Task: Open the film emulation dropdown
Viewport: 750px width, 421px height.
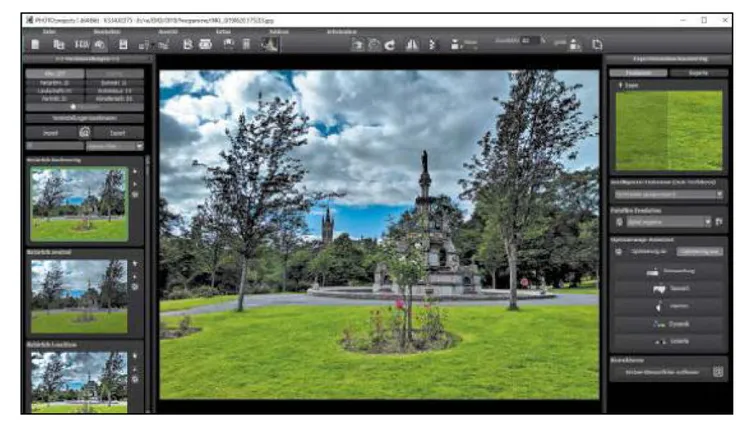Action: click(x=669, y=222)
